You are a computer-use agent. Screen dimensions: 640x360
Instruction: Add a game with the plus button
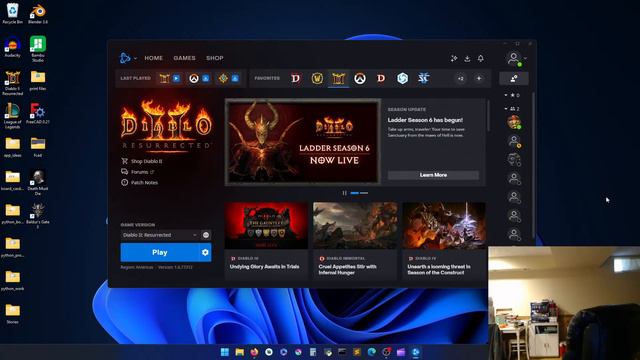point(479,78)
